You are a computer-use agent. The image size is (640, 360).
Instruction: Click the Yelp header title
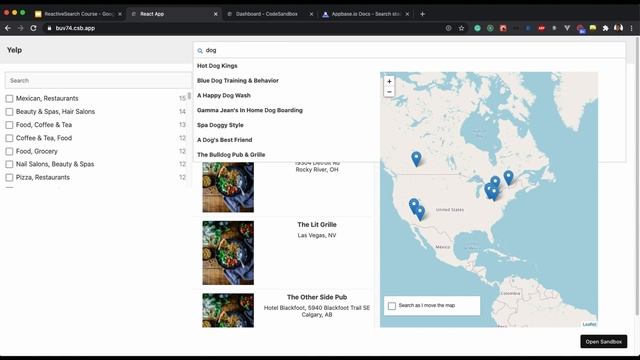tap(14, 50)
